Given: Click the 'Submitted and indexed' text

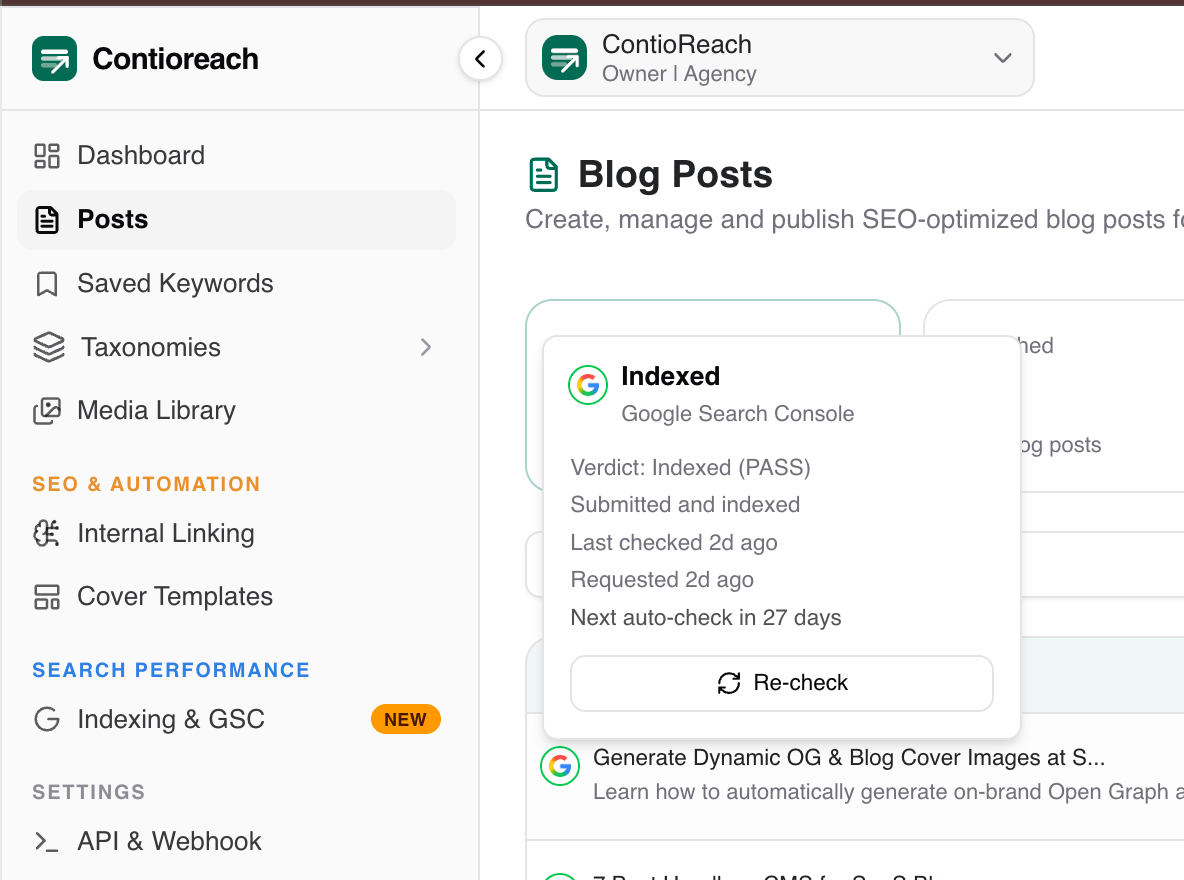Looking at the screenshot, I should pyautogui.click(x=685, y=505).
